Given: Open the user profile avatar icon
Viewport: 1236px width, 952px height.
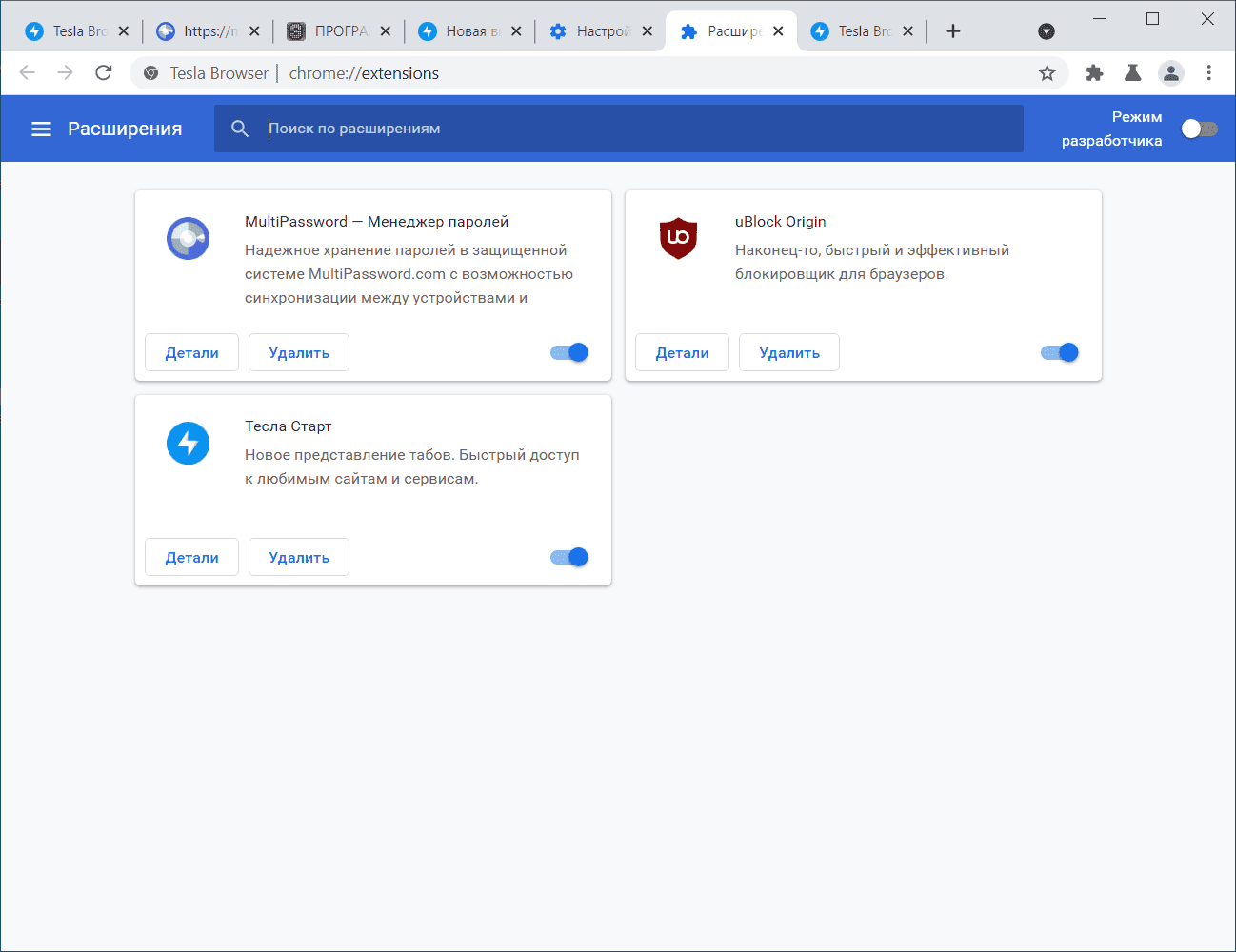Looking at the screenshot, I should (x=1170, y=73).
